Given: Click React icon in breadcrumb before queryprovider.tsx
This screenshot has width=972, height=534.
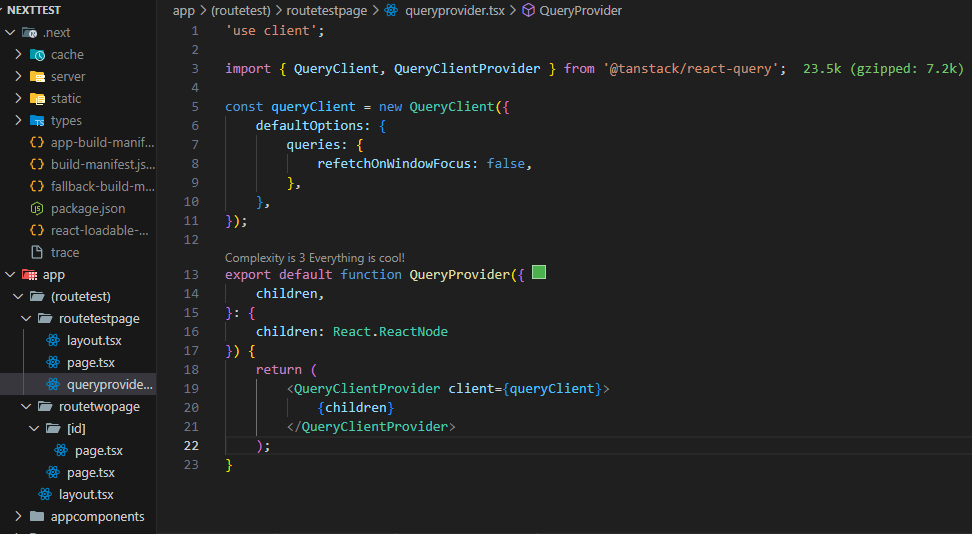Looking at the screenshot, I should point(391,11).
